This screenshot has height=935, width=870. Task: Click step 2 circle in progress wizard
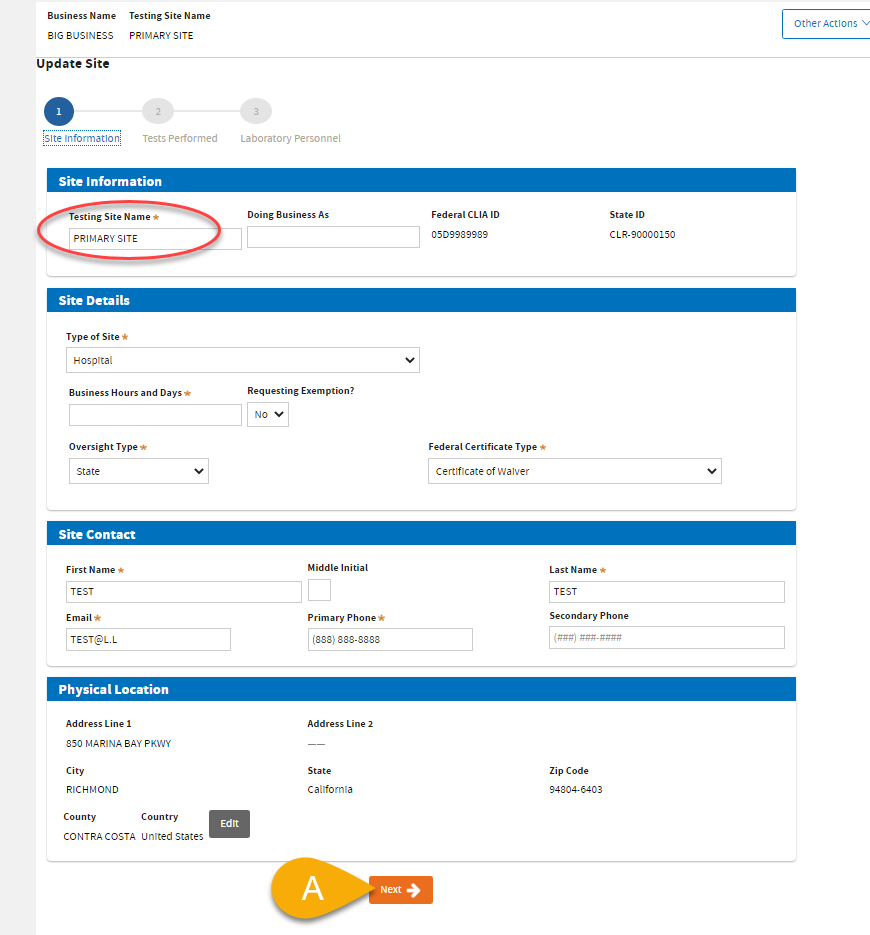(x=157, y=111)
